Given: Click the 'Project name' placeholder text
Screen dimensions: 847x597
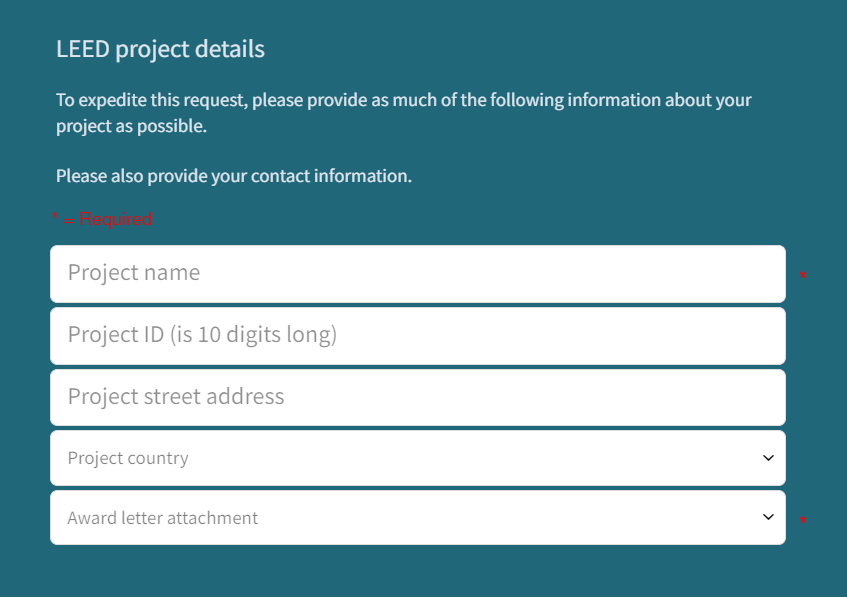Looking at the screenshot, I should 134,273.
